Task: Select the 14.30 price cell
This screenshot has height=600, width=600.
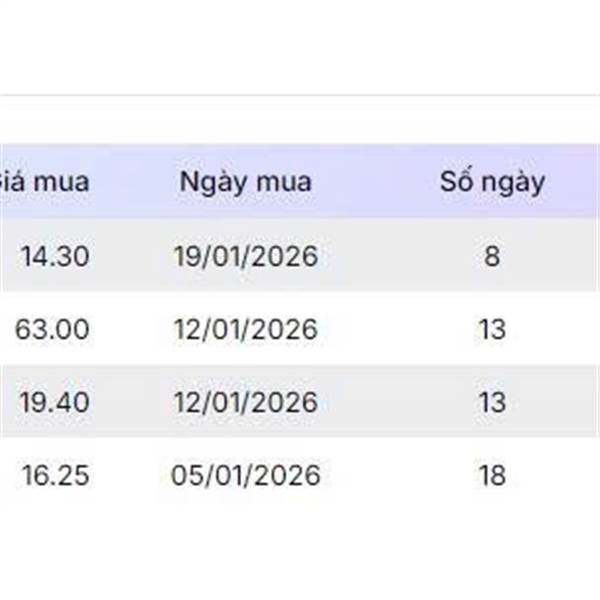Action: pyautogui.click(x=55, y=257)
